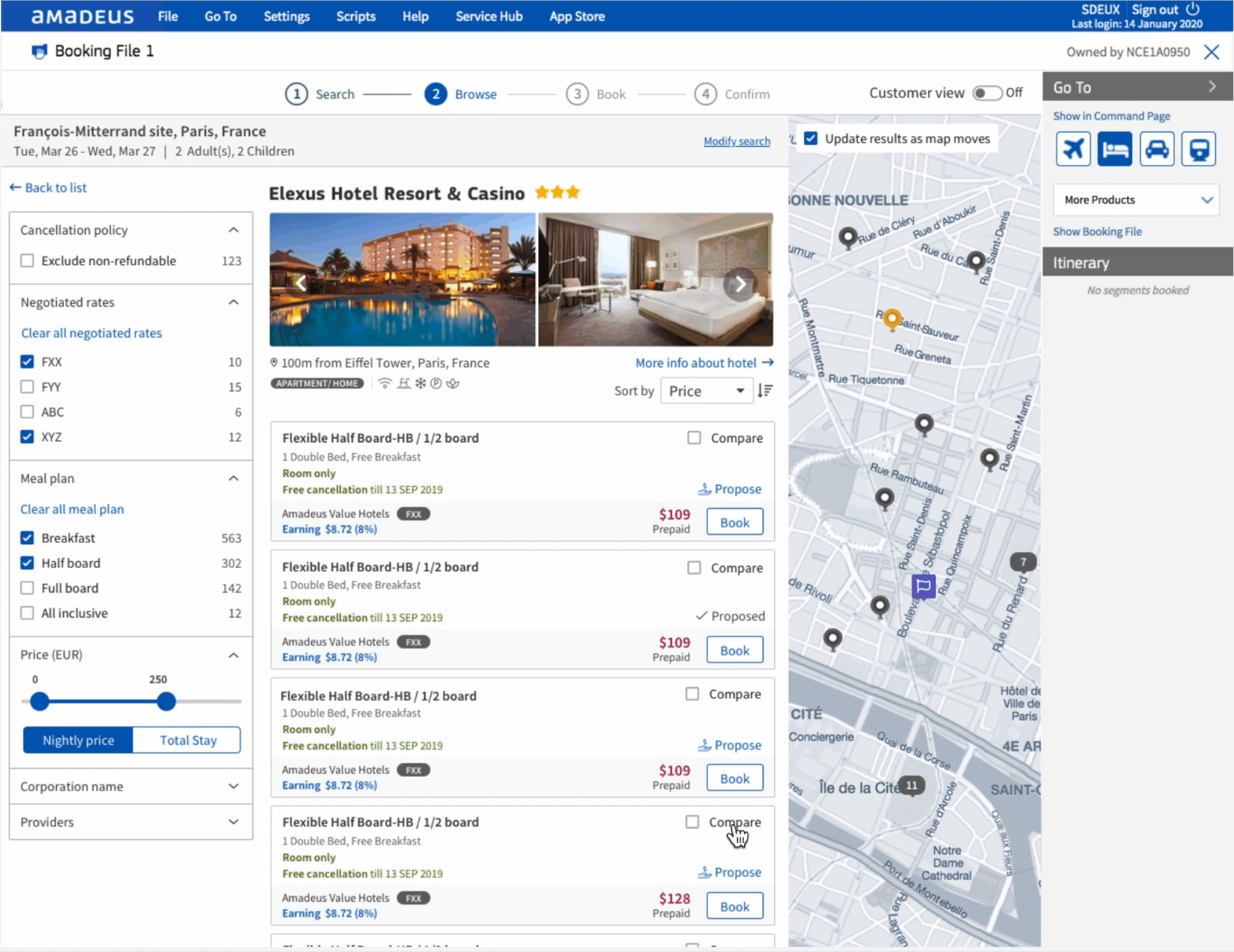This screenshot has width=1234, height=952.
Task: Expand the Corporation name filter section
Action: pos(131,786)
